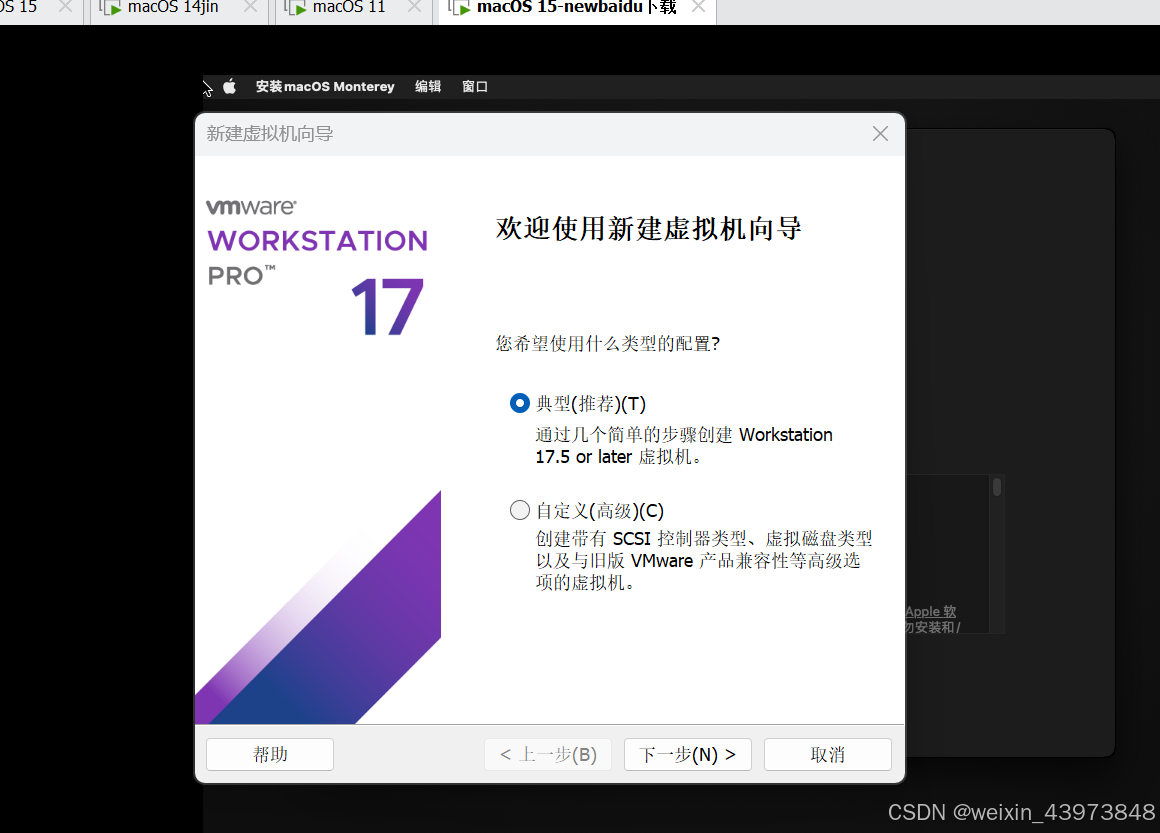Click the scrollbar in the background installer window
The image size is (1160, 833).
[997, 487]
